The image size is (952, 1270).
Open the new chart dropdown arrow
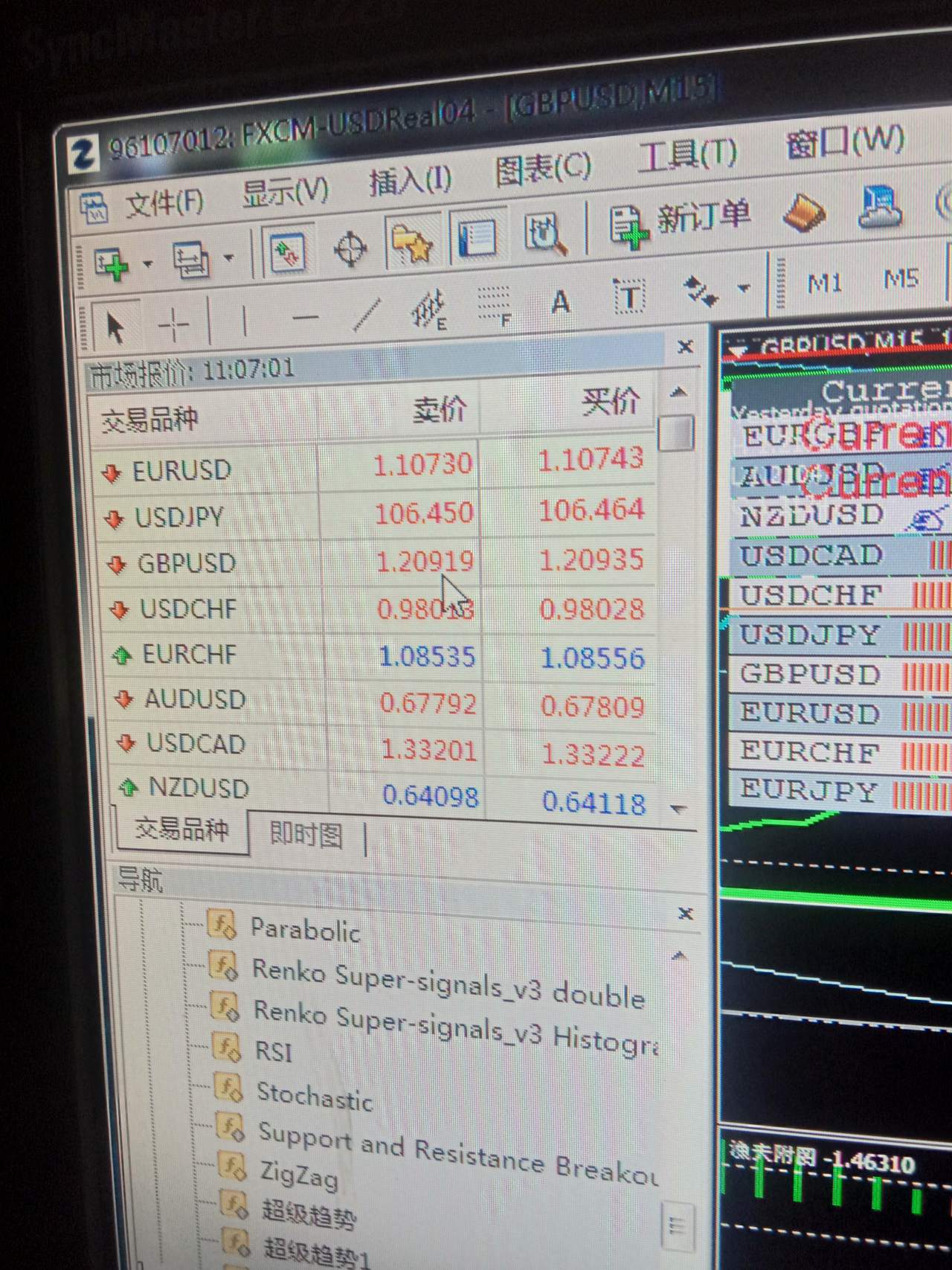147,263
